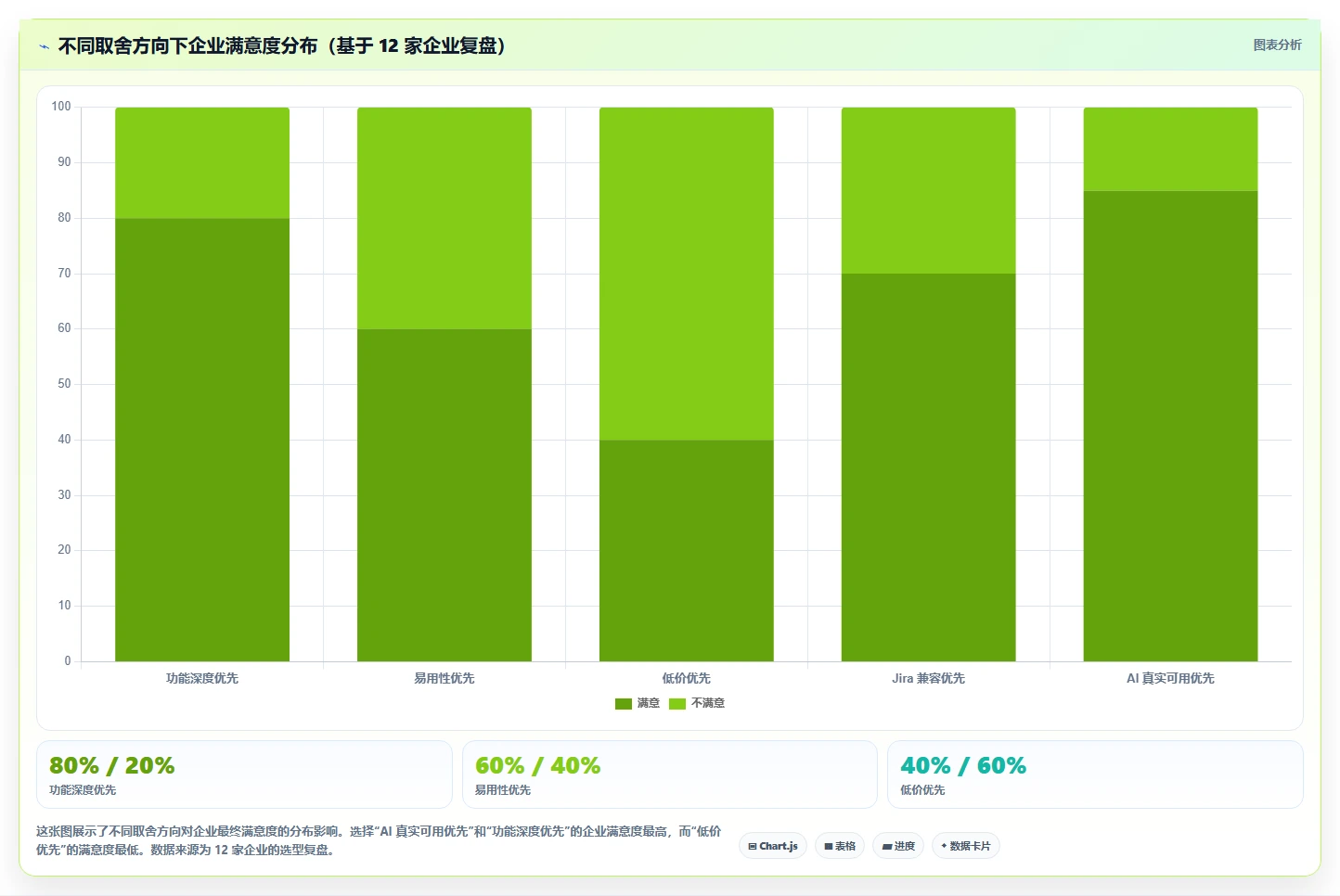Screen dimensions: 1340x896
Task: Click the 易用性优先 x-axis label
Action: [445, 678]
